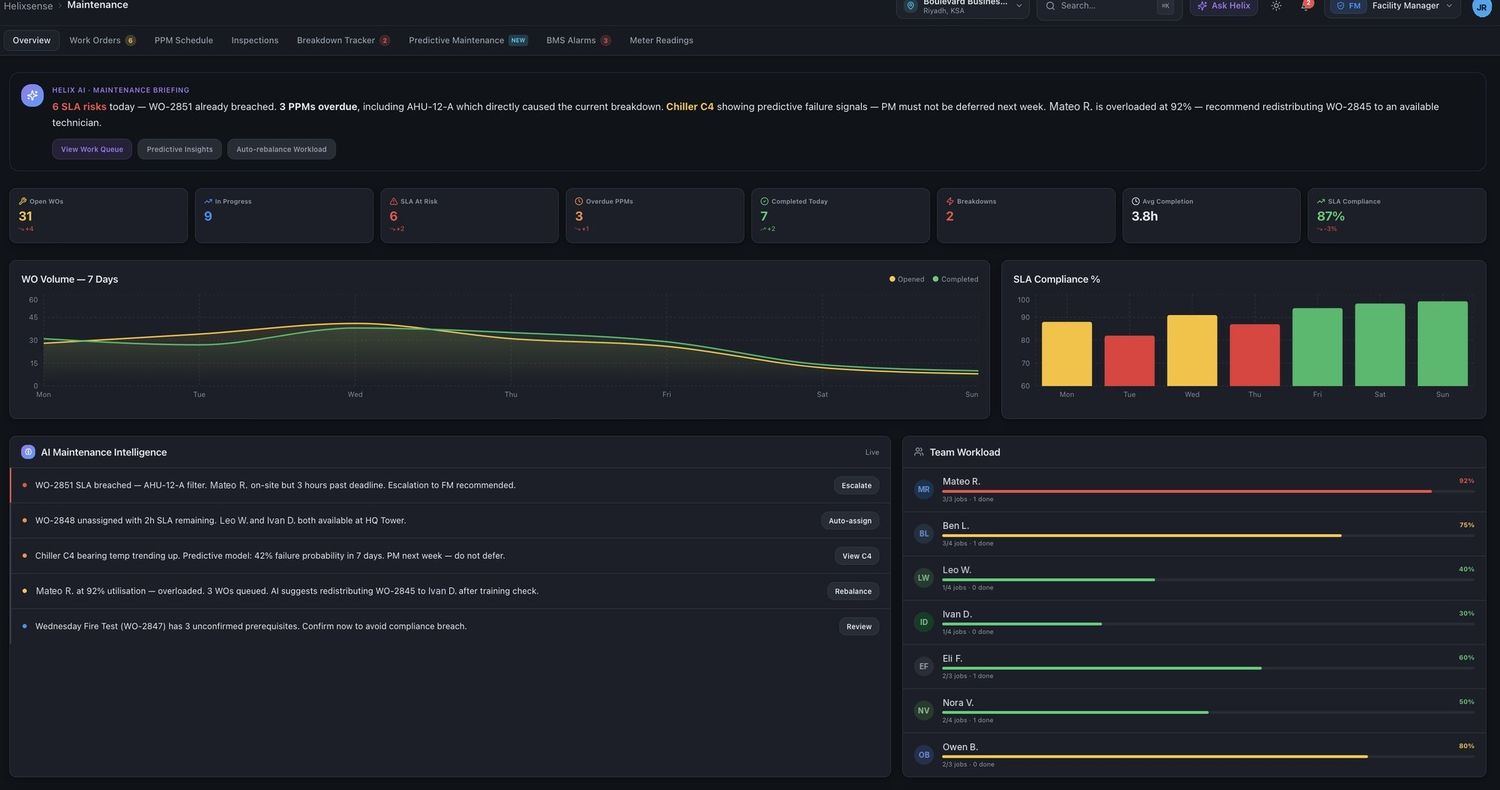1500x790 pixels.
Task: Click the Avg Completion timer icon
Action: (1136, 201)
